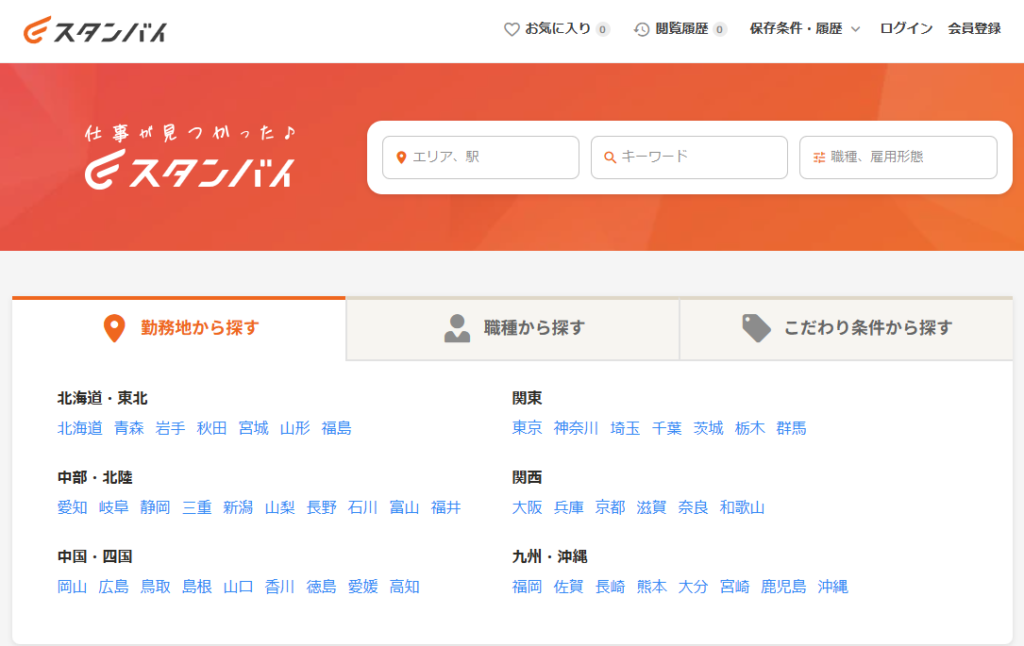Choose 大阪 from the 関西 region
Screen dimensions: 1024x646
[527, 507]
